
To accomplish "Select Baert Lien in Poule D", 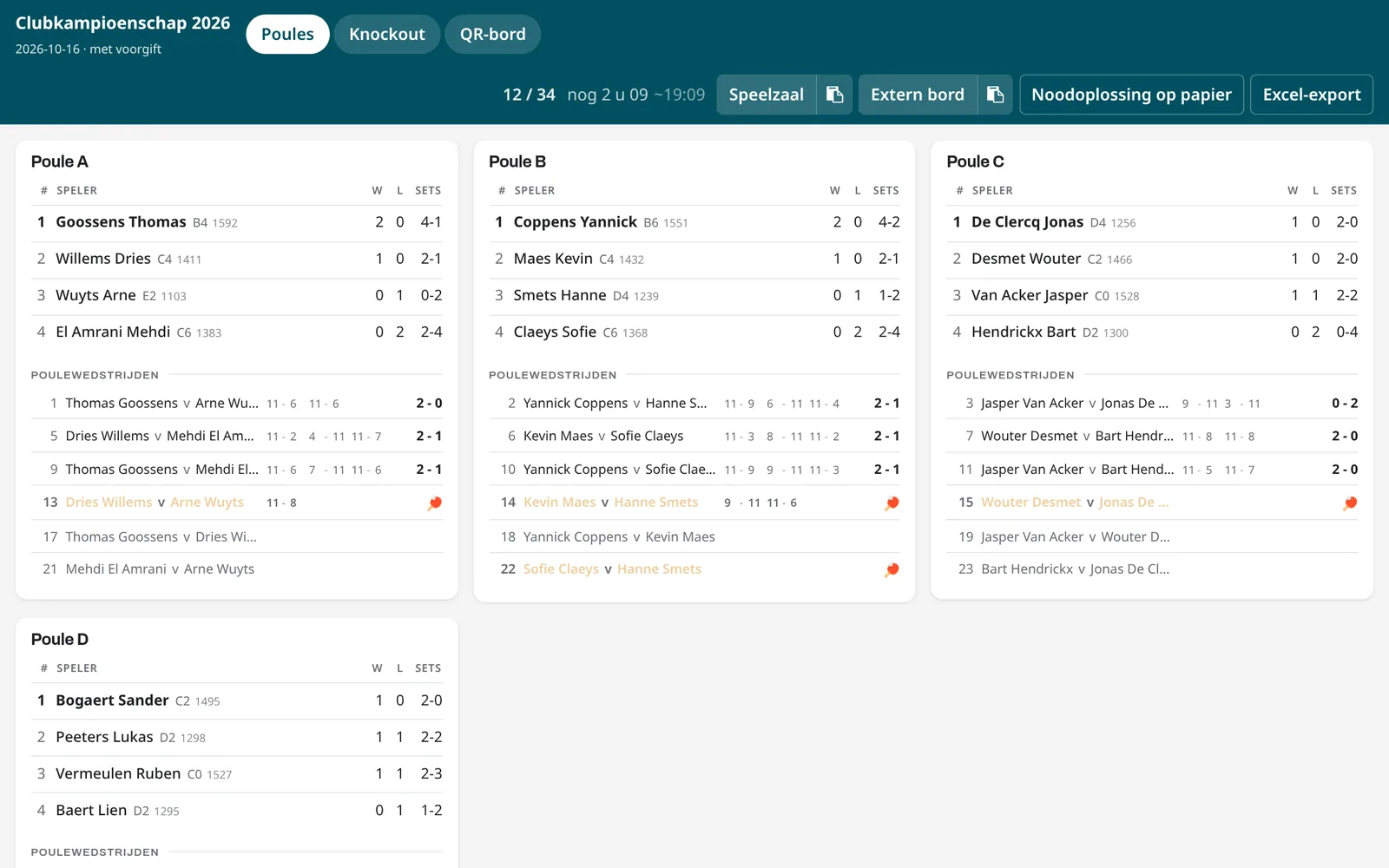I will pos(237,810).
